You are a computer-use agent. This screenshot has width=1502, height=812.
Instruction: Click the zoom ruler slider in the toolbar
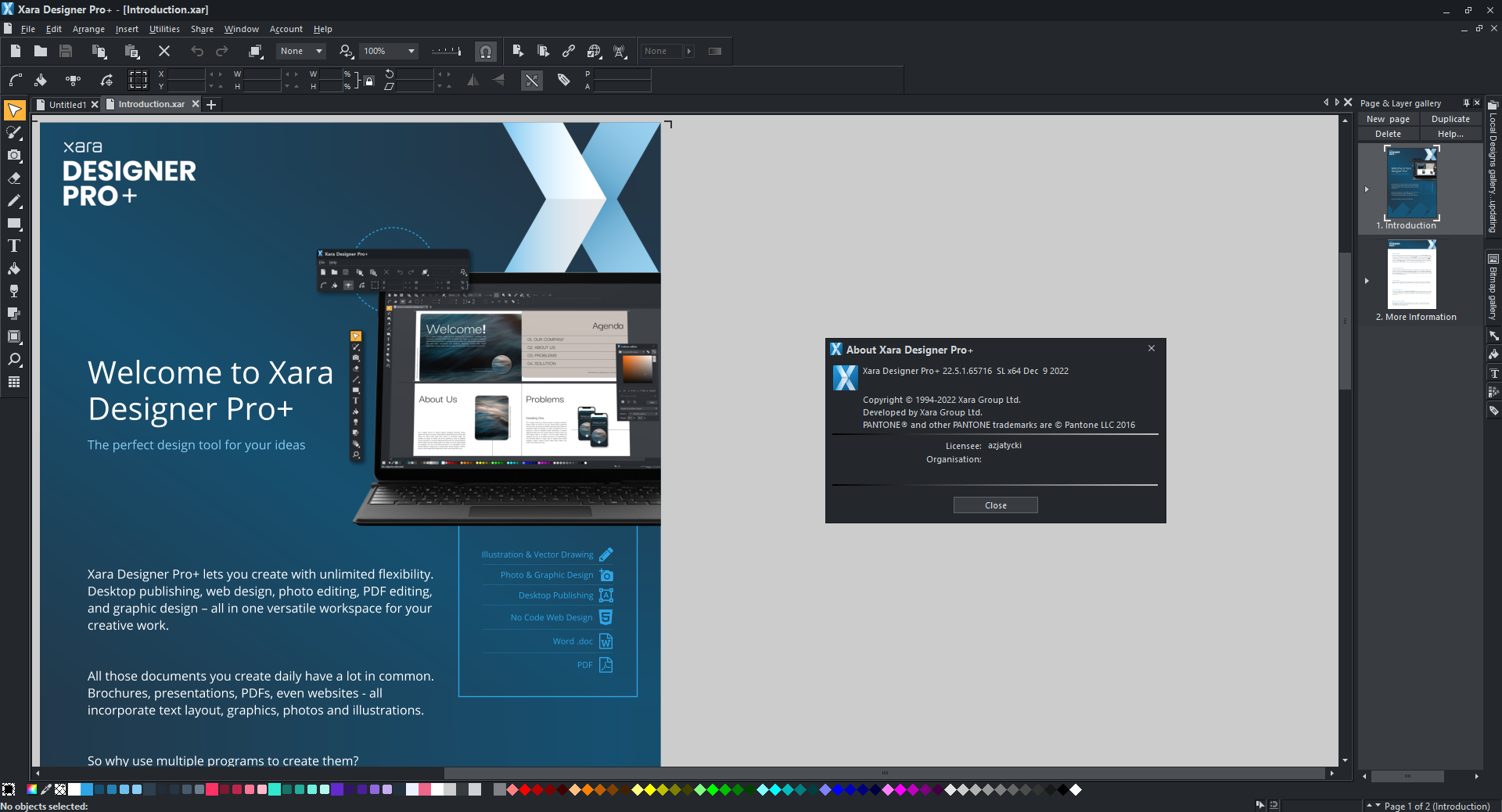(x=447, y=51)
